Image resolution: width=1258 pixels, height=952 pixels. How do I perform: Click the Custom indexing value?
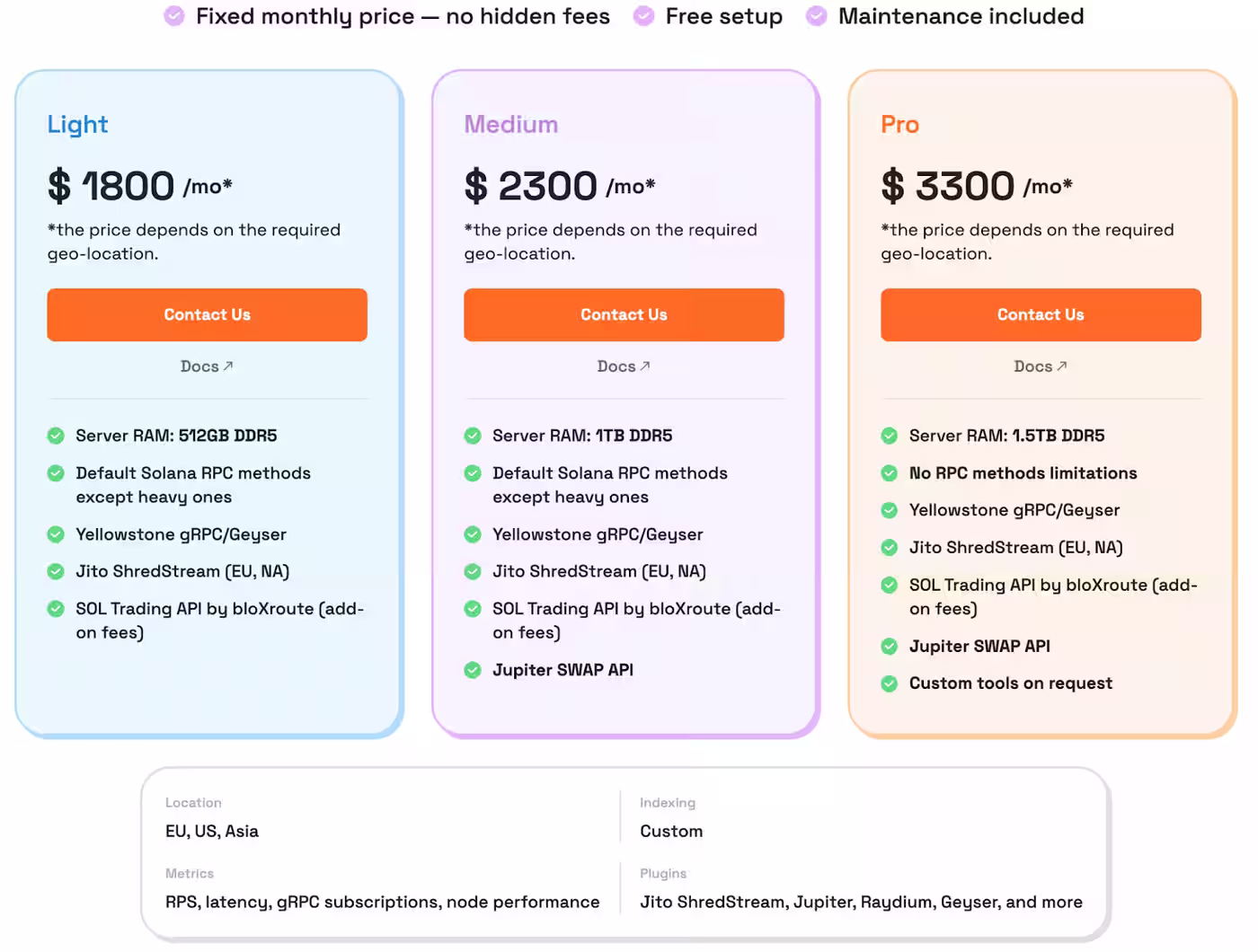(x=671, y=832)
